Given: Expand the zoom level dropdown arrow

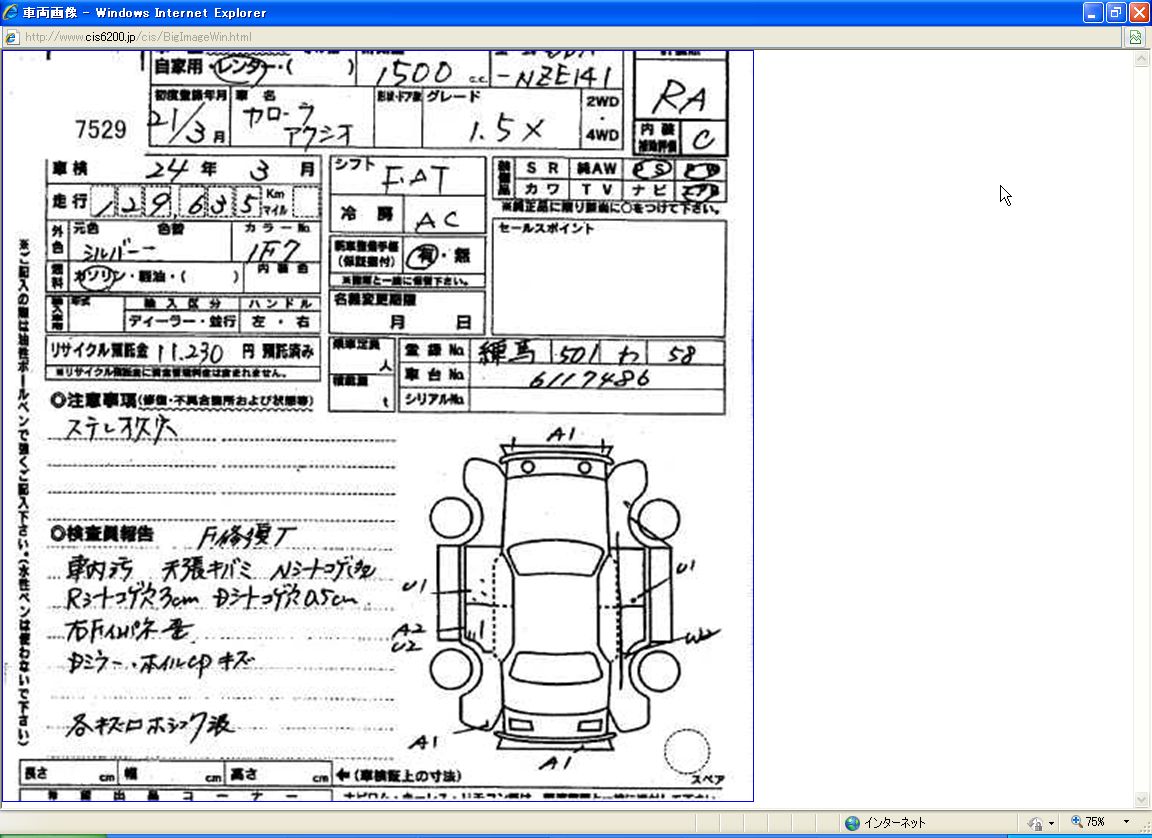Looking at the screenshot, I should coord(1126,823).
